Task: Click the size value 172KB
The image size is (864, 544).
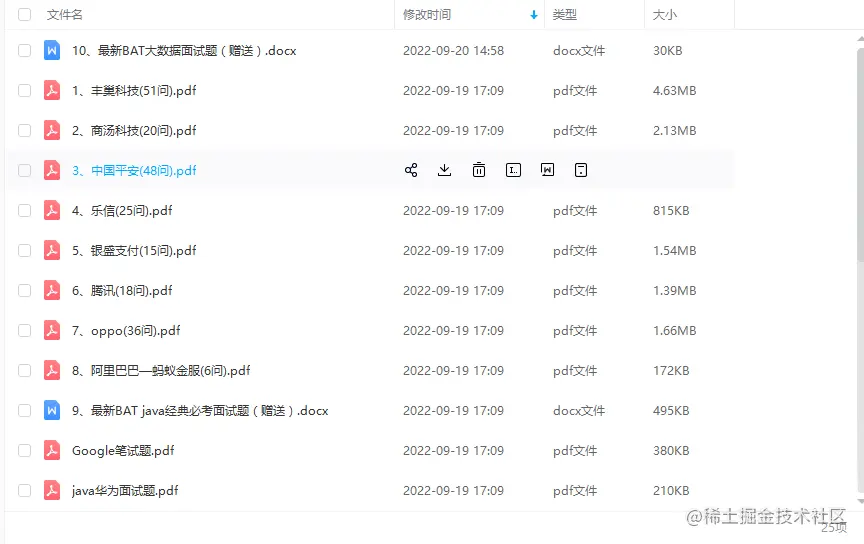Action: (x=671, y=370)
